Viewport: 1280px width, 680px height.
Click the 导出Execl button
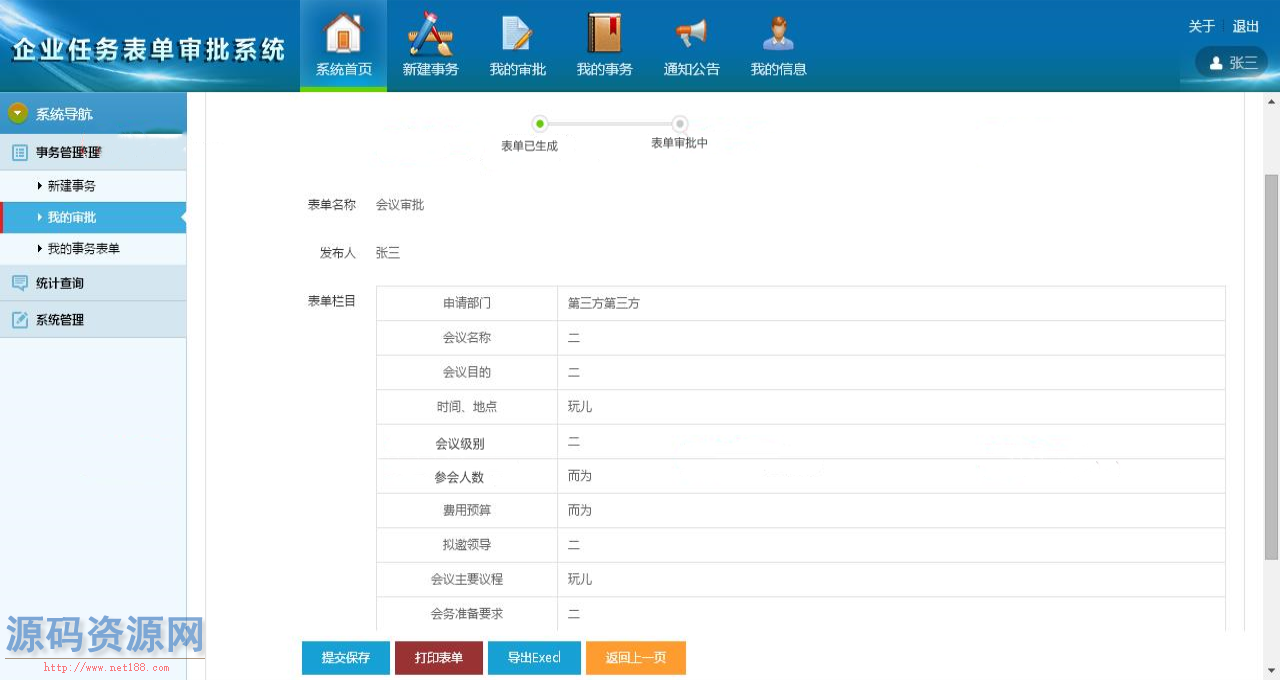(x=534, y=658)
